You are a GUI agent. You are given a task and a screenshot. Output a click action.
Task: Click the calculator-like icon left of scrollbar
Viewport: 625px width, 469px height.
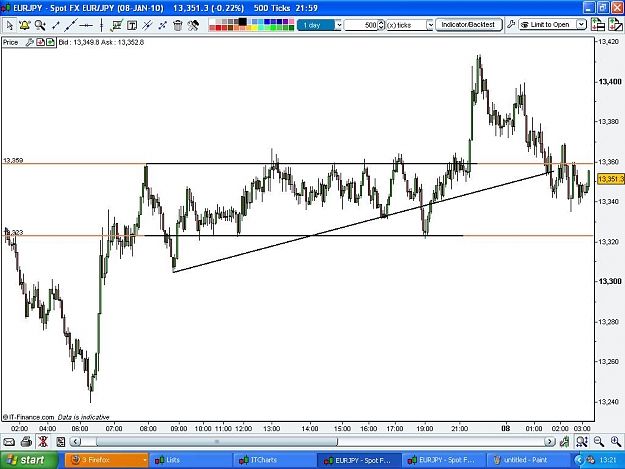[61, 442]
